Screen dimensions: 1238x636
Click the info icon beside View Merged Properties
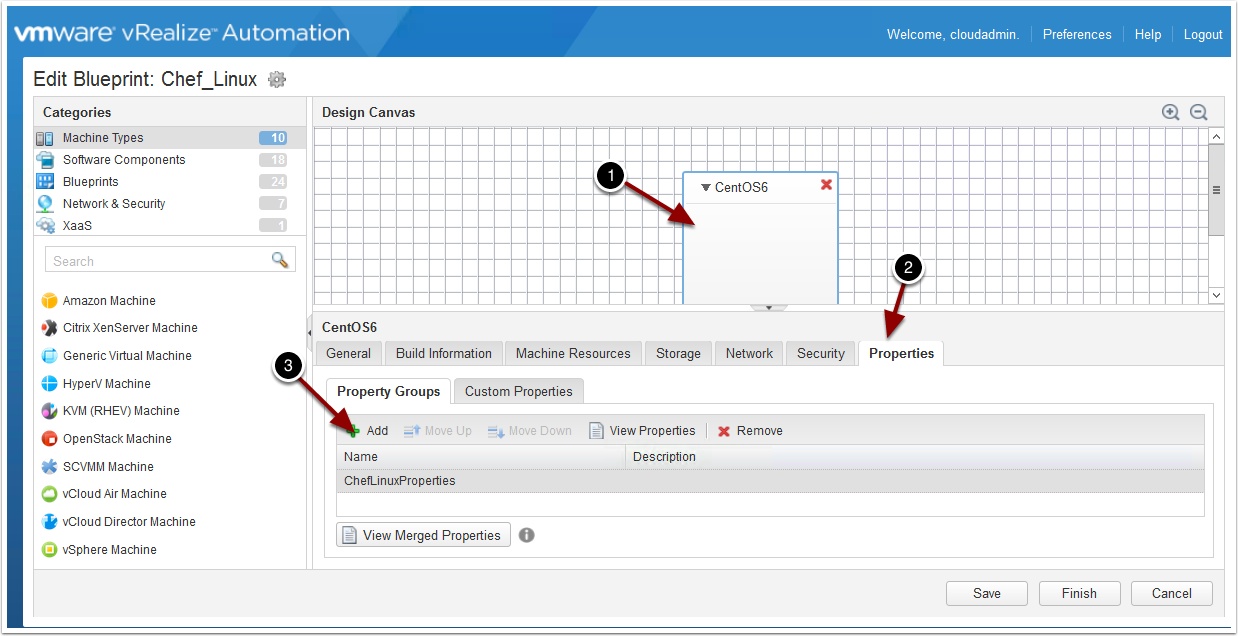(527, 535)
